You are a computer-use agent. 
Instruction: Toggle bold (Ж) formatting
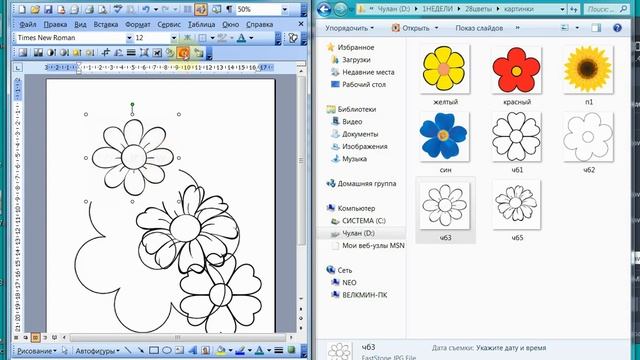(x=187, y=38)
